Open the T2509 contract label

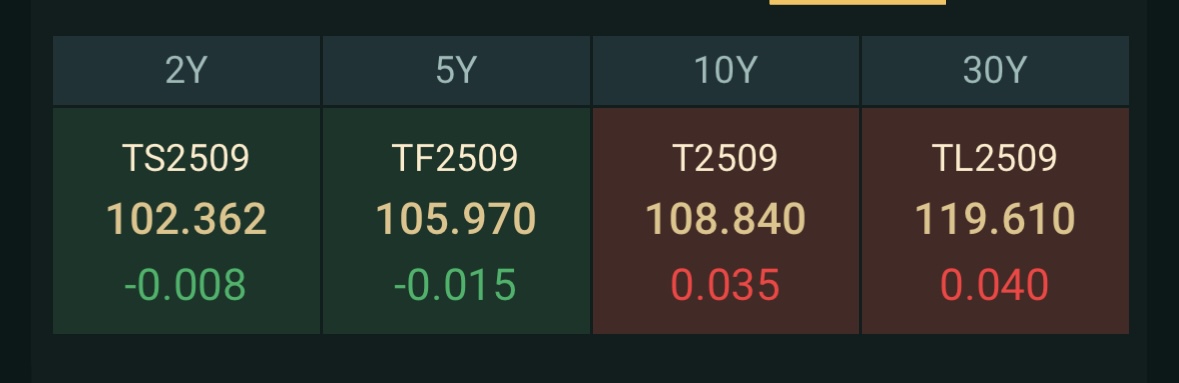click(x=726, y=158)
